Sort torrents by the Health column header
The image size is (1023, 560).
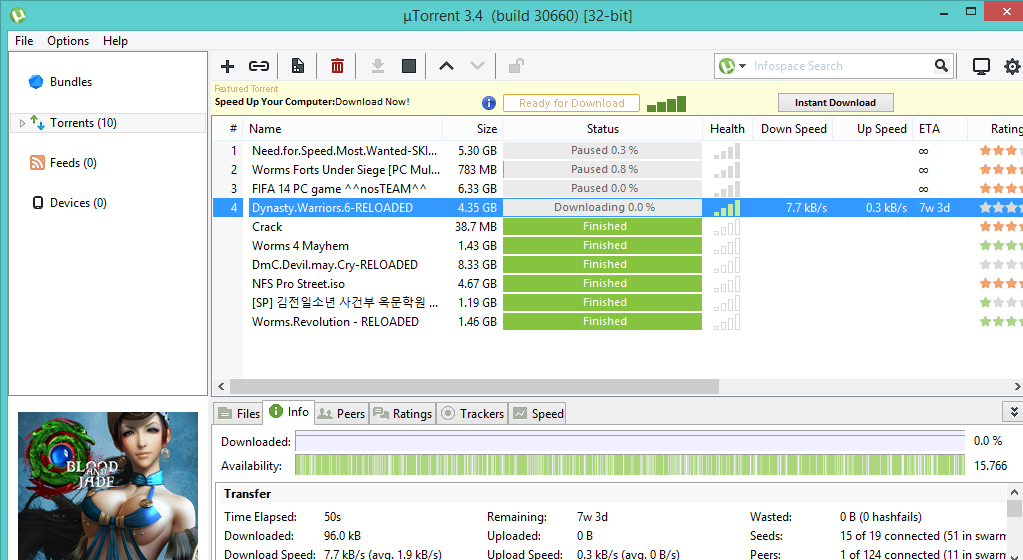[x=727, y=129]
